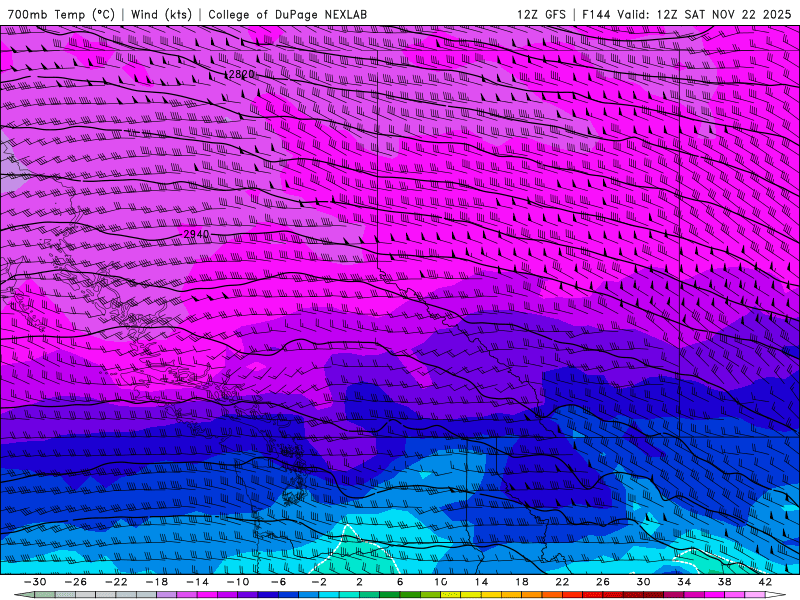Click the "F144 Valid: 12Z SAT NOV 22 2025" text

(x=687, y=15)
